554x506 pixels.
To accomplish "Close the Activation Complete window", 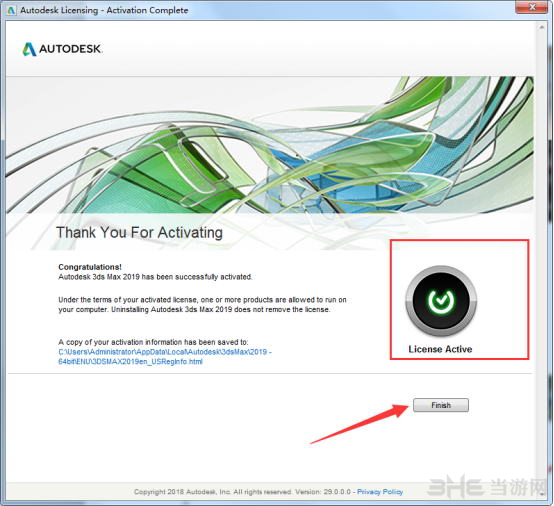I will [532, 7].
